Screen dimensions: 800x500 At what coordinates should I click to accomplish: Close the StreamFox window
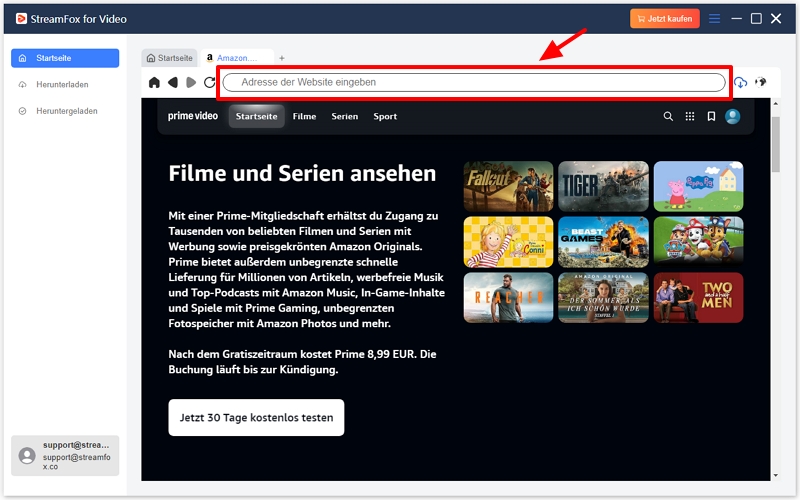click(776, 19)
